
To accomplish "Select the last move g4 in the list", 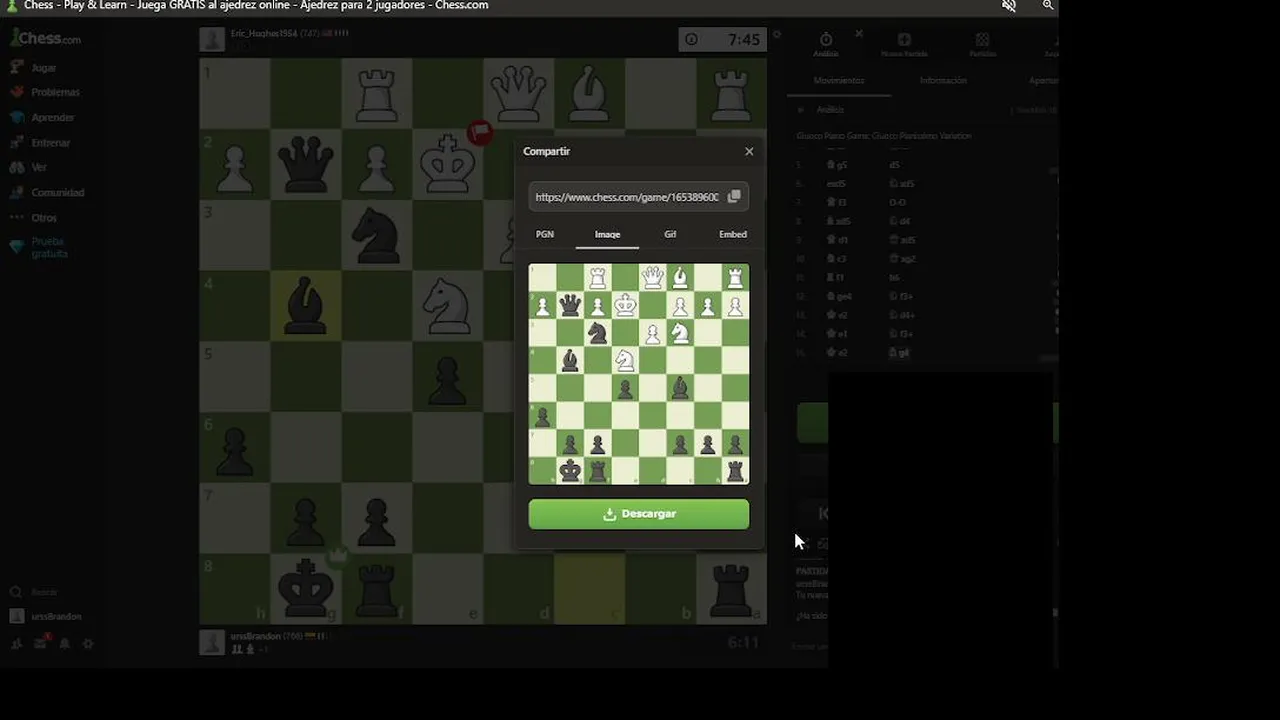I will pos(899,353).
